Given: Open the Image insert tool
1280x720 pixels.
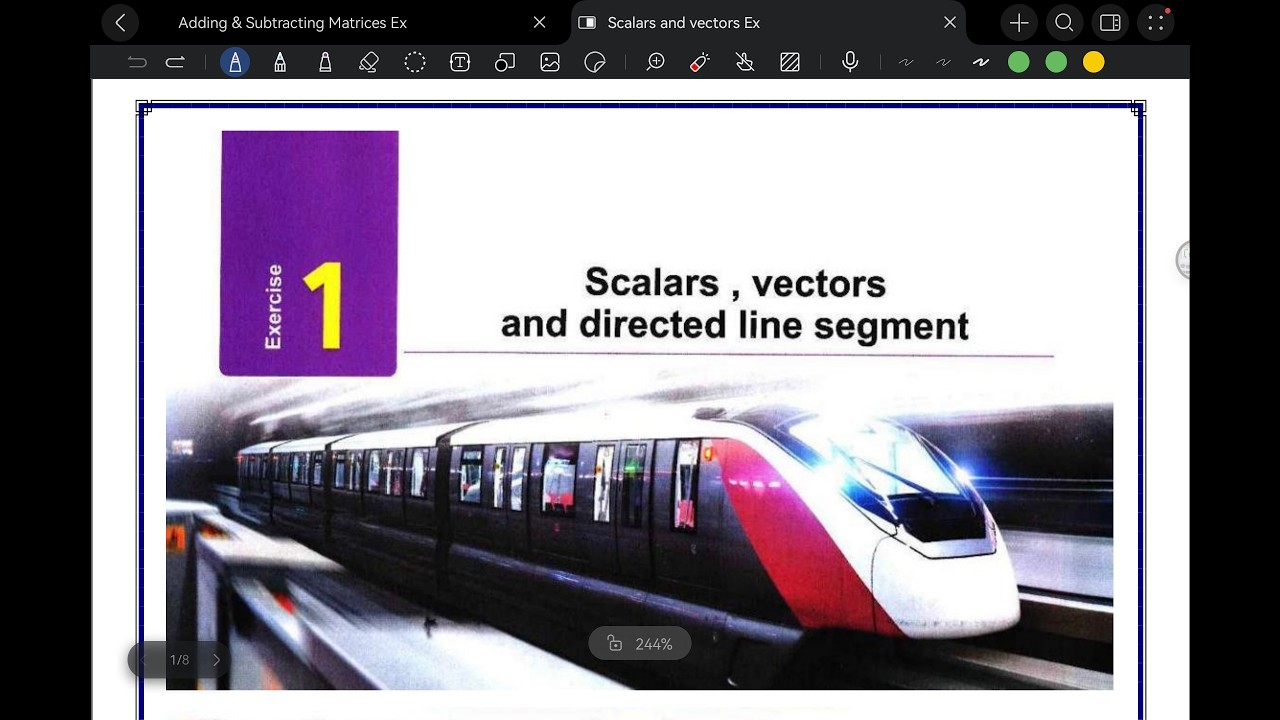Looking at the screenshot, I should 550,62.
